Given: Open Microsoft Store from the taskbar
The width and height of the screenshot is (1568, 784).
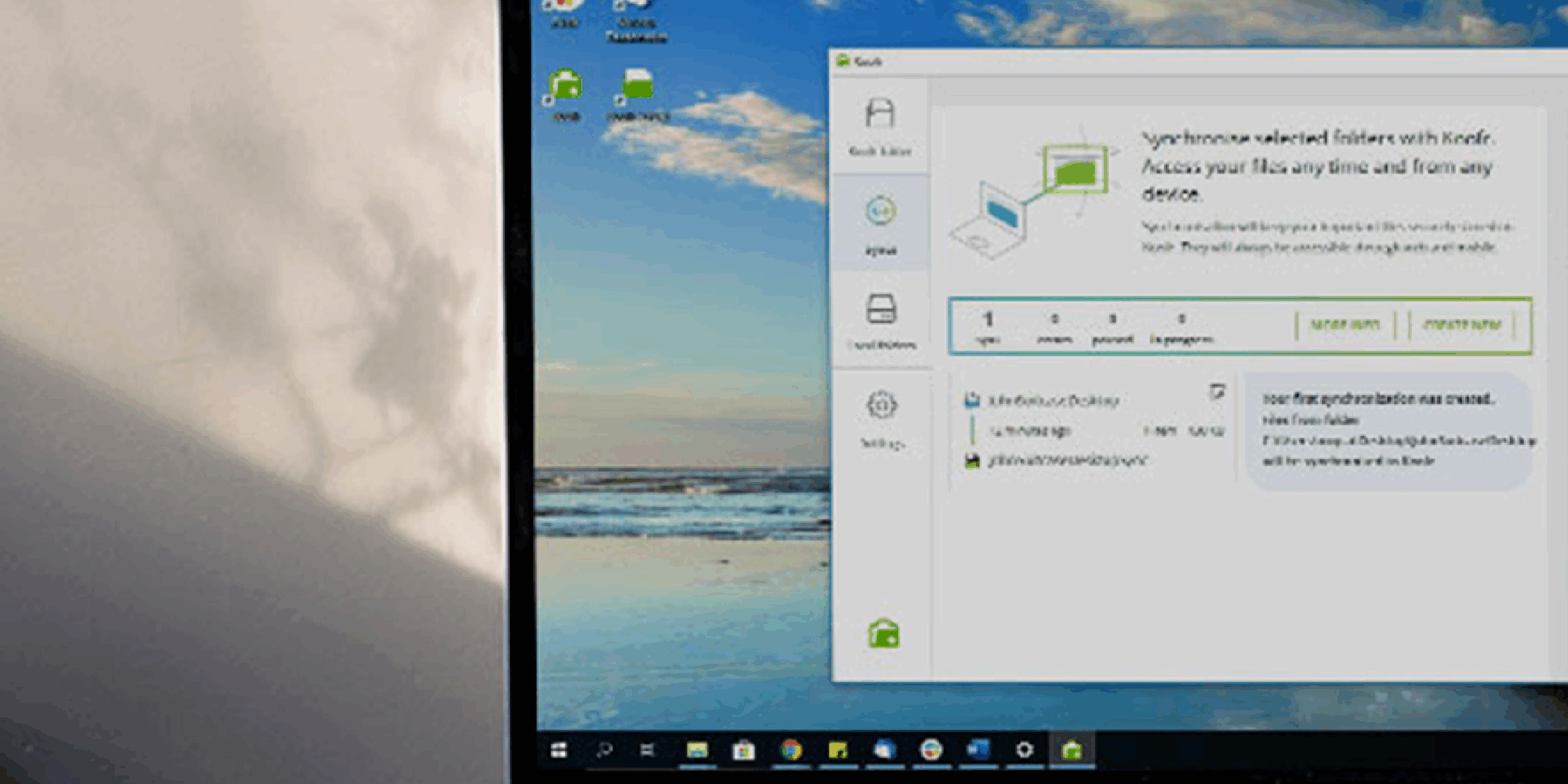Looking at the screenshot, I should coord(743,750).
